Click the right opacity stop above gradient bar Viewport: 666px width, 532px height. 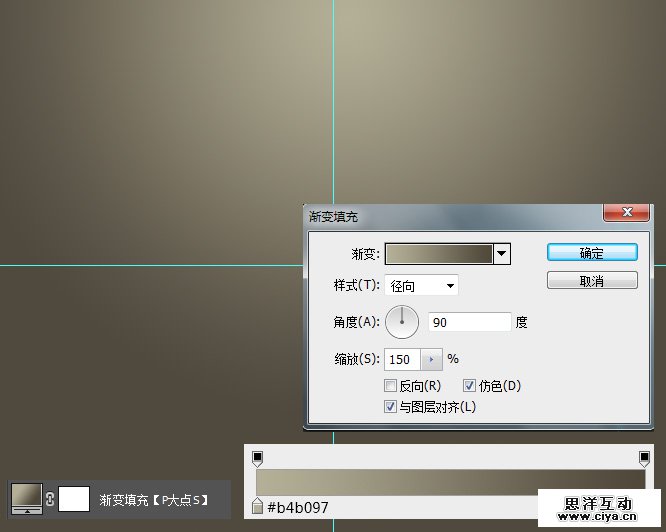[x=645, y=458]
